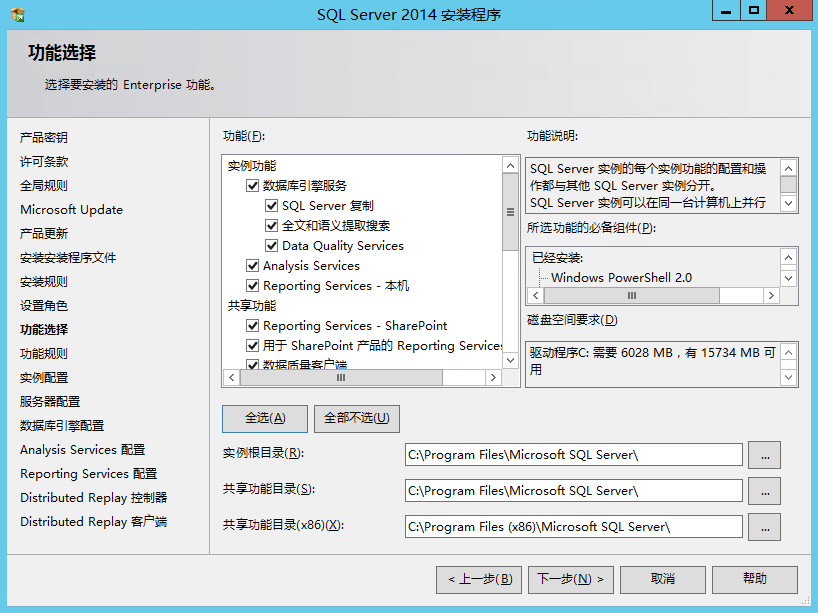
Task: Toggle Analysis Services checkbox
Action: (x=252, y=266)
